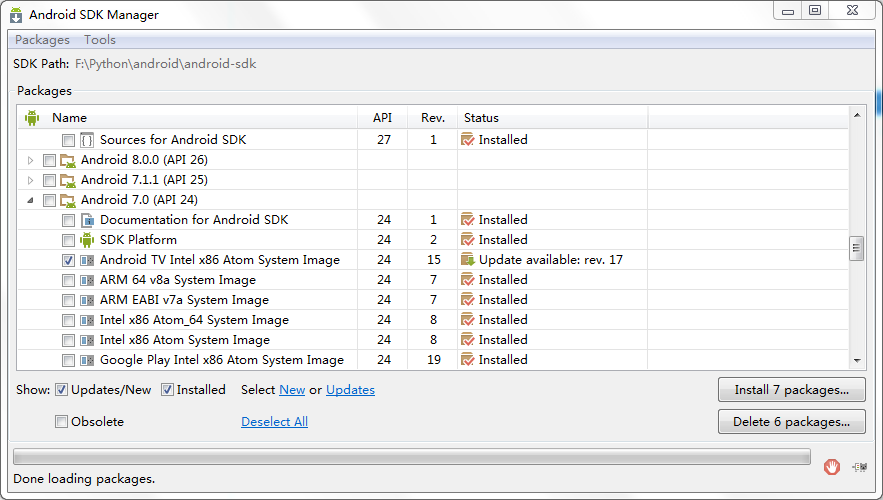Image resolution: width=883 pixels, height=500 pixels.
Task: Click the package loading progress bar
Action: pos(412,457)
